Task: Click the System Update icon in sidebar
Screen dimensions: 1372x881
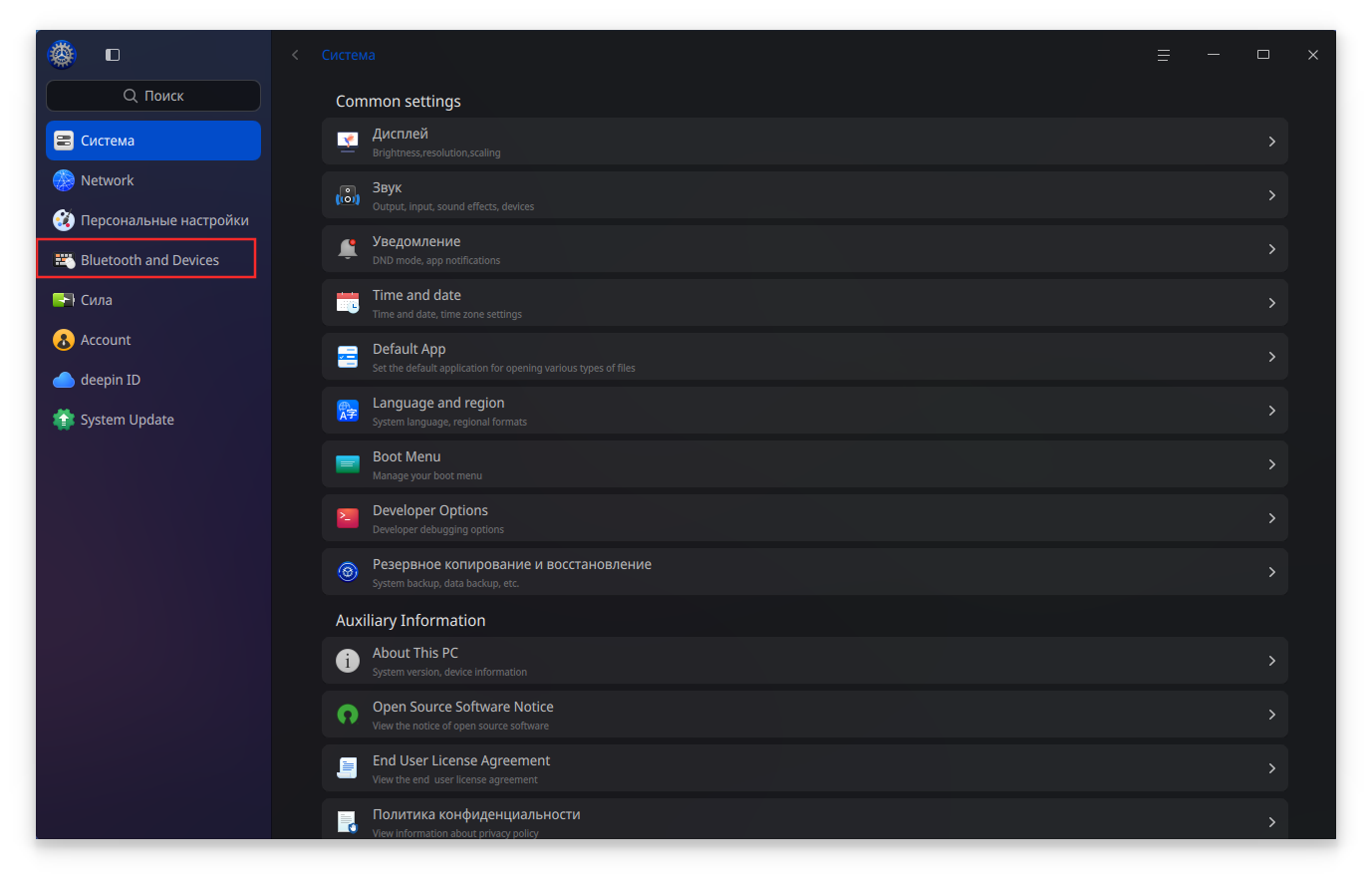Action: [x=64, y=420]
